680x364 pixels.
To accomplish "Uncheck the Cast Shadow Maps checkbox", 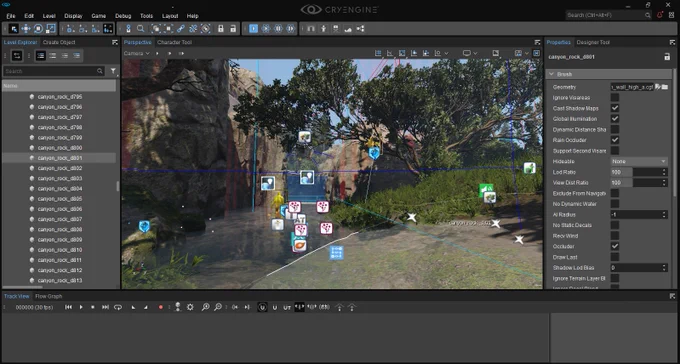I will [615, 108].
